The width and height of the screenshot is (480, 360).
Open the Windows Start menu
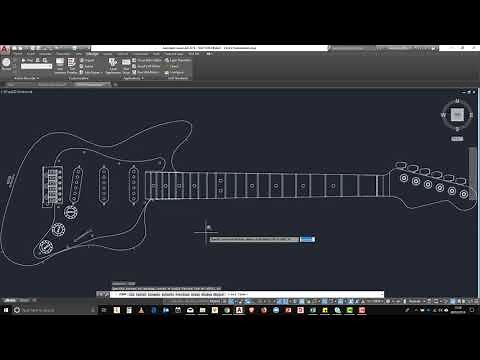6,310
